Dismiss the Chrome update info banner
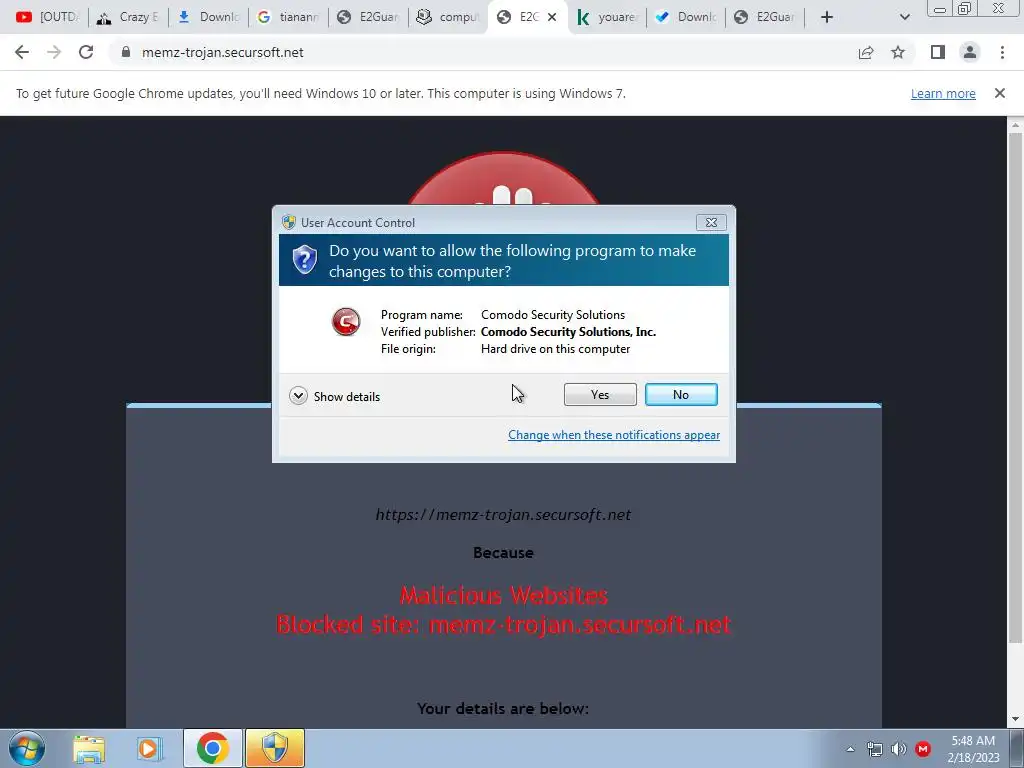The height and width of the screenshot is (768, 1024). pyautogui.click(x=1000, y=93)
